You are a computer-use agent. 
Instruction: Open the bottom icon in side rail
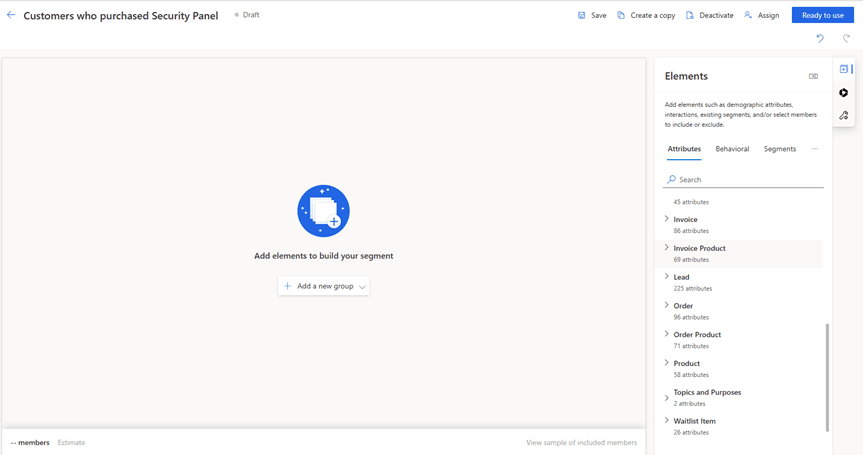coord(844,116)
